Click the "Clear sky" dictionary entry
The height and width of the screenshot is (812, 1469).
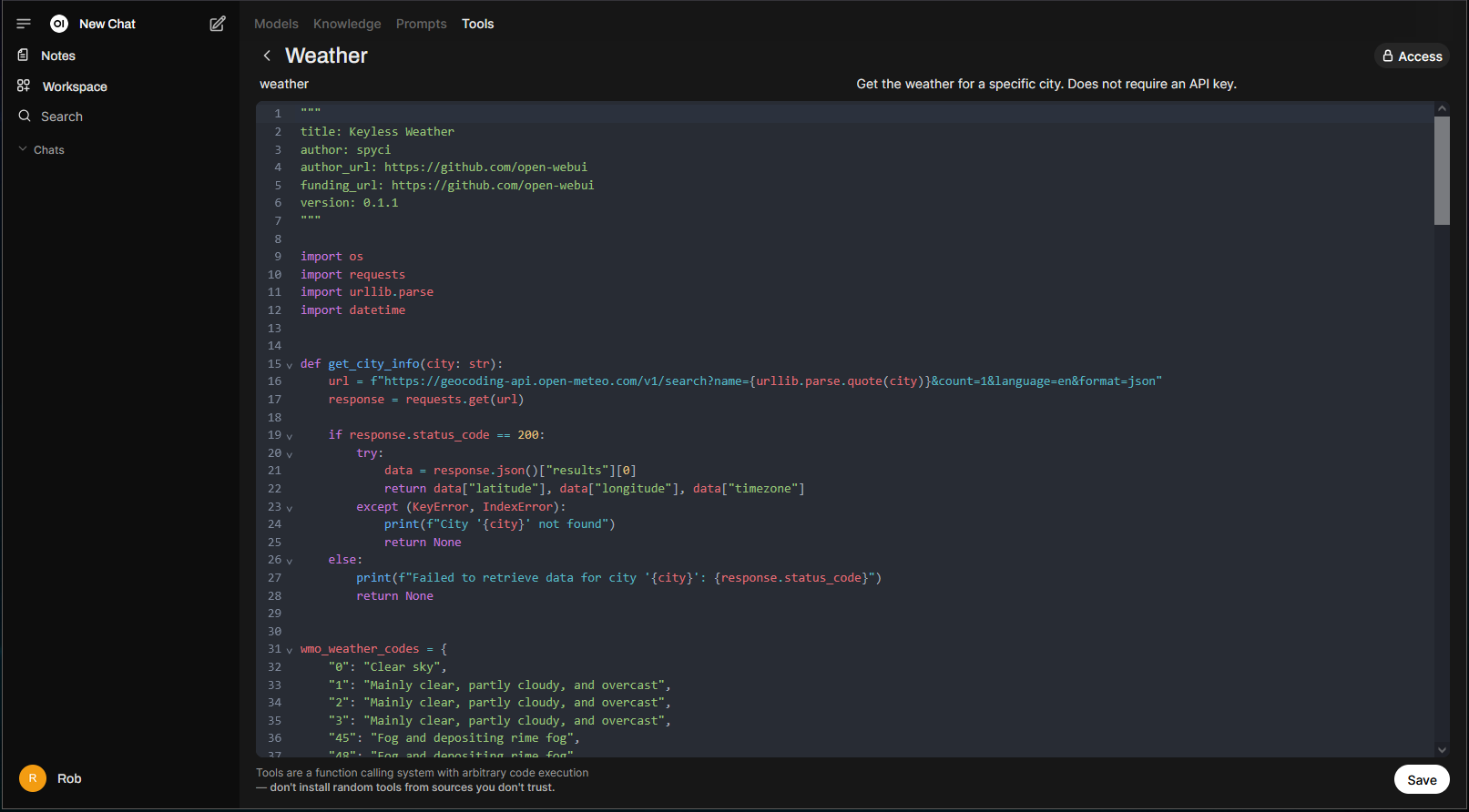click(388, 667)
